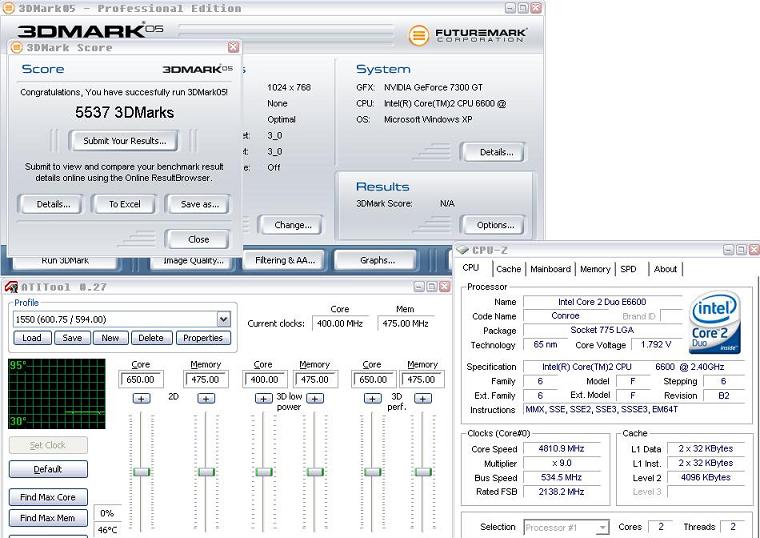Click the 5537 3DMarks score text
The height and width of the screenshot is (538, 760).
coord(124,112)
